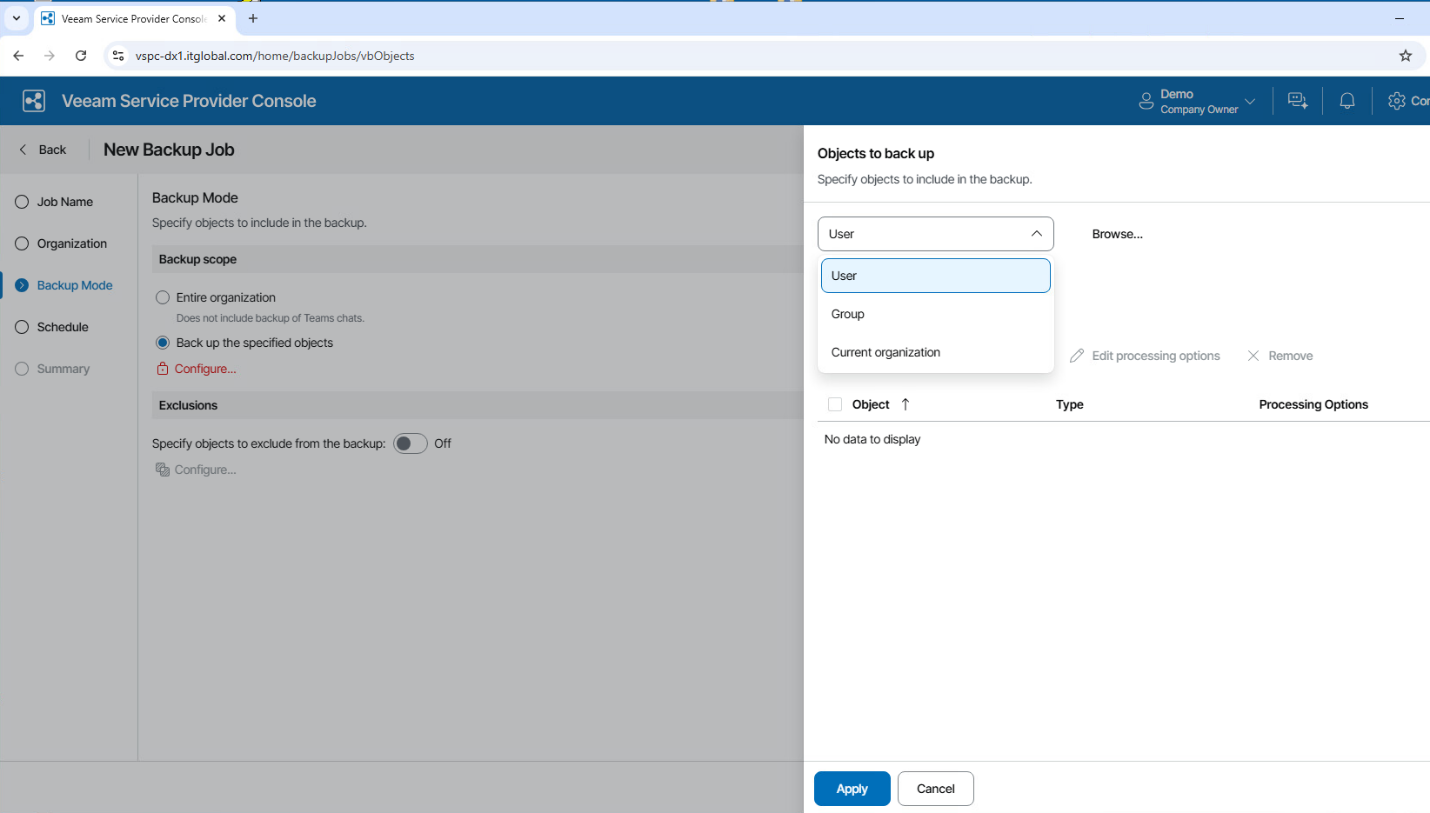Switch to the Veeam Service Provider Console tab
The width and height of the screenshot is (1430, 813).
click(133, 18)
